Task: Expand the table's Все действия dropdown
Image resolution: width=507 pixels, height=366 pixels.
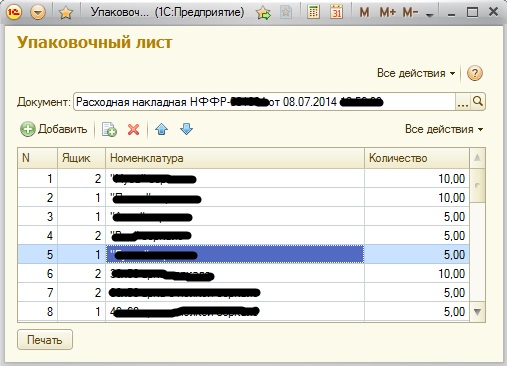Action: pos(444,129)
